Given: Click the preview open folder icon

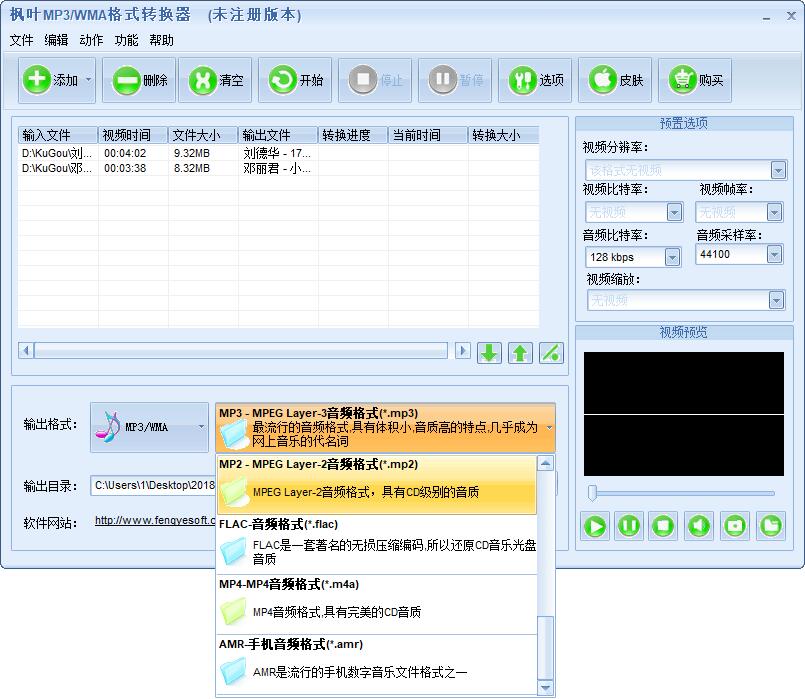Looking at the screenshot, I should click(x=771, y=526).
